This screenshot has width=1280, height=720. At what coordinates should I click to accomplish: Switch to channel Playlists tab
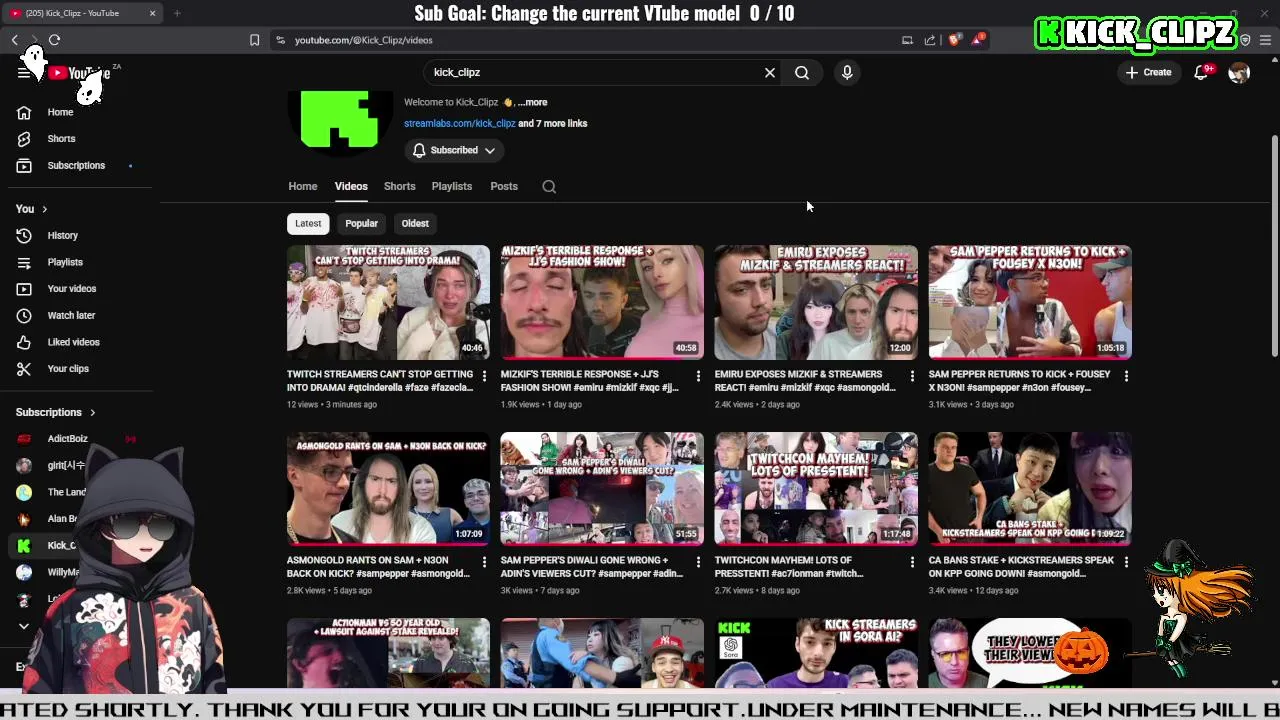(452, 186)
